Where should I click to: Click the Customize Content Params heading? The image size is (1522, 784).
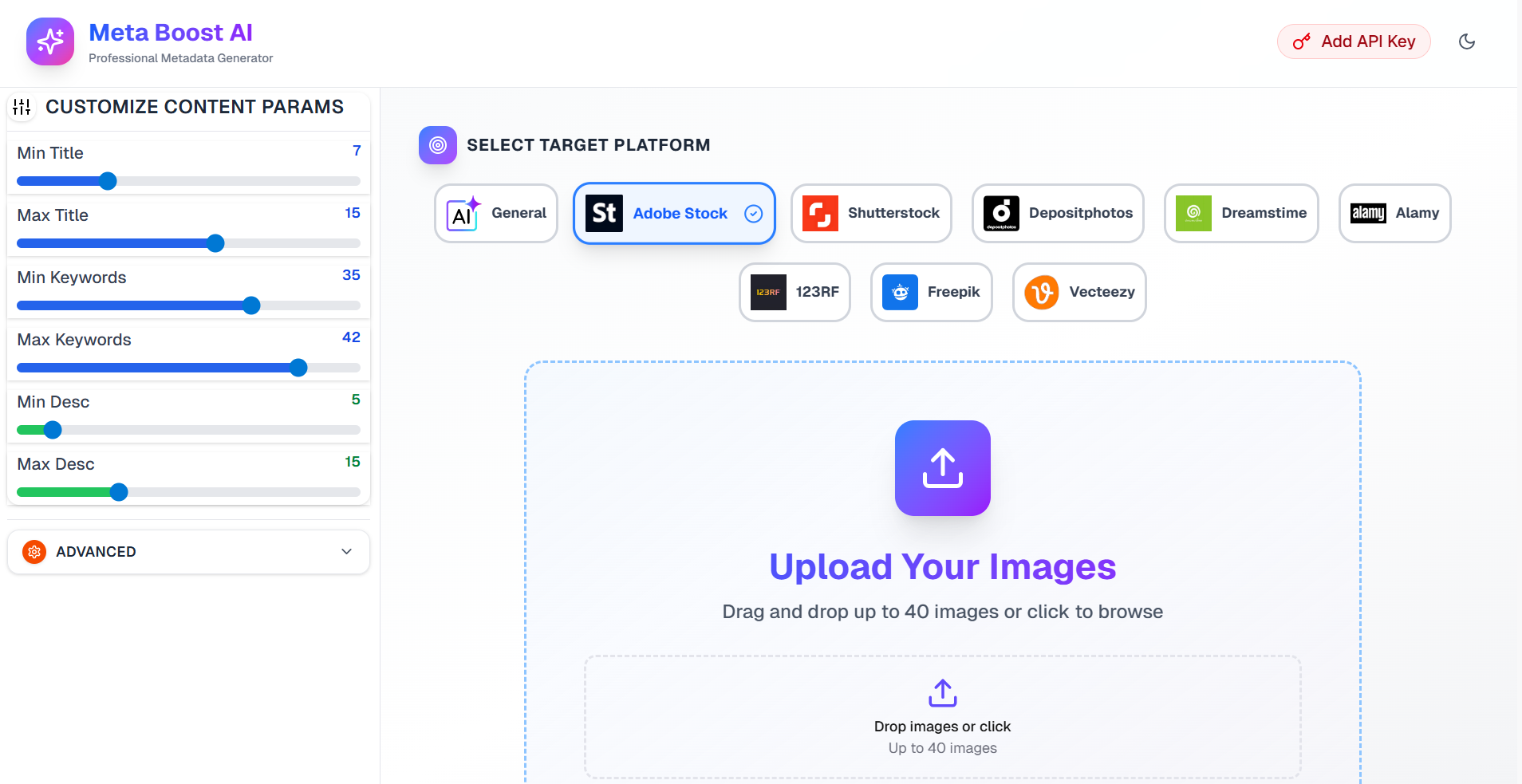[195, 107]
